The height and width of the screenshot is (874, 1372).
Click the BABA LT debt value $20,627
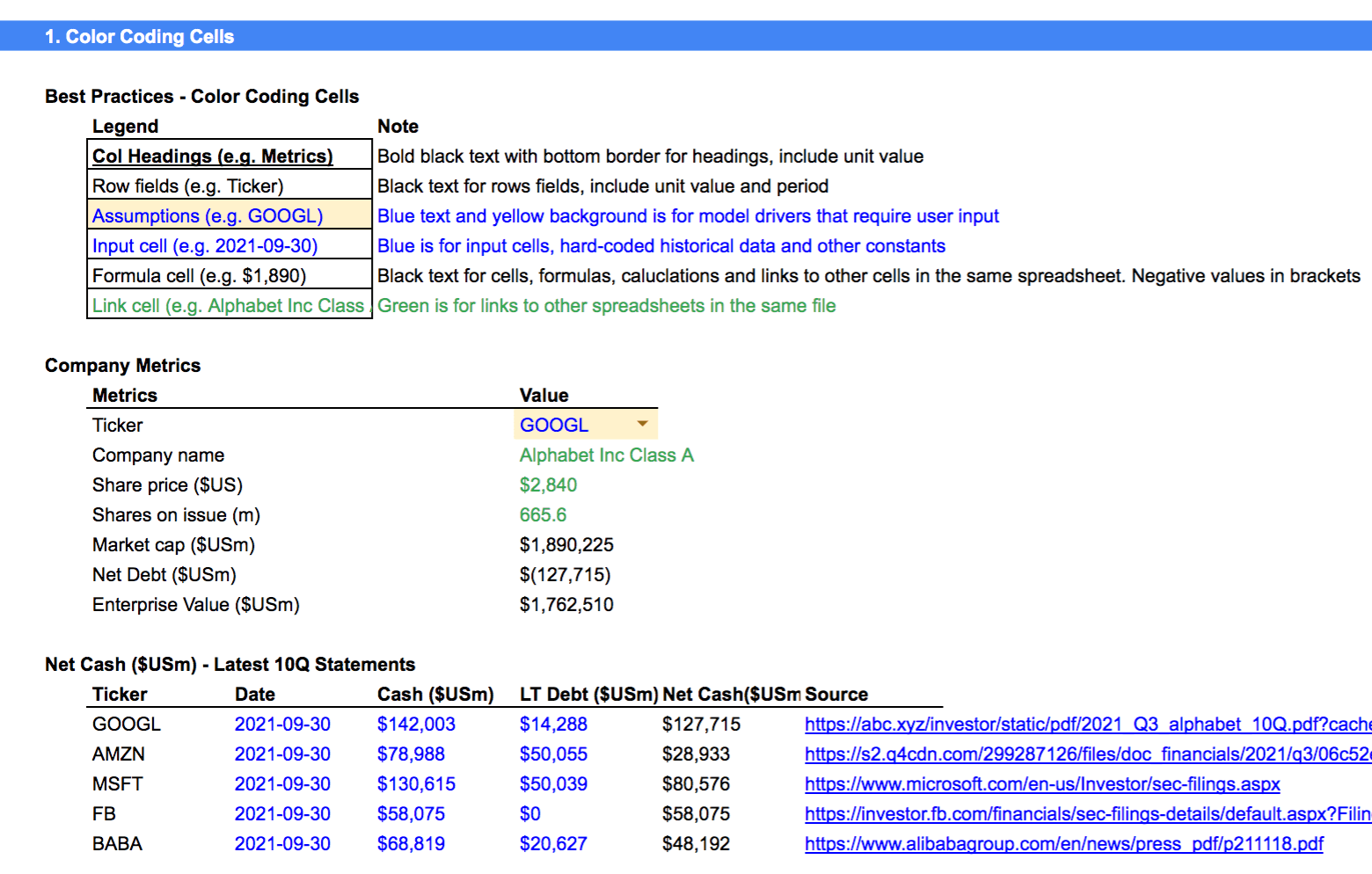pyautogui.click(x=553, y=844)
